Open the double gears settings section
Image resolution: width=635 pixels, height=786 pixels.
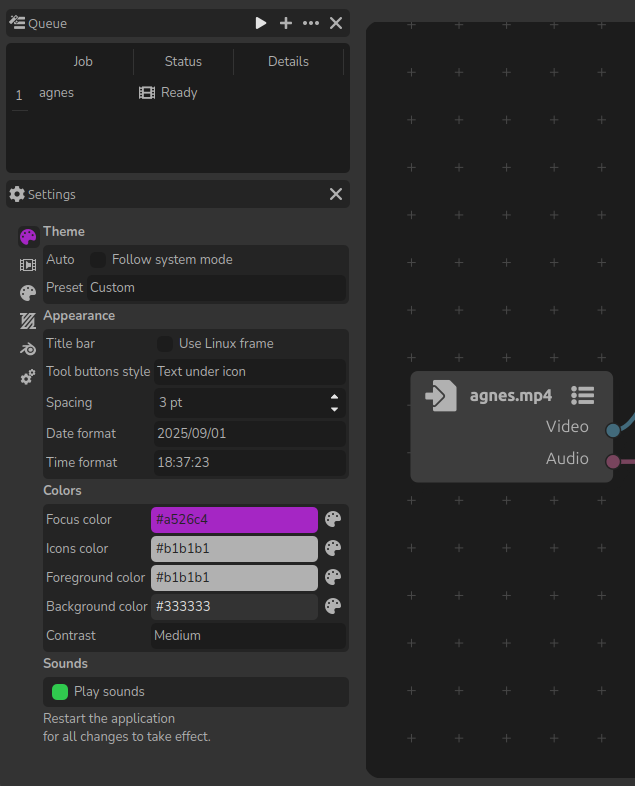pos(28,377)
